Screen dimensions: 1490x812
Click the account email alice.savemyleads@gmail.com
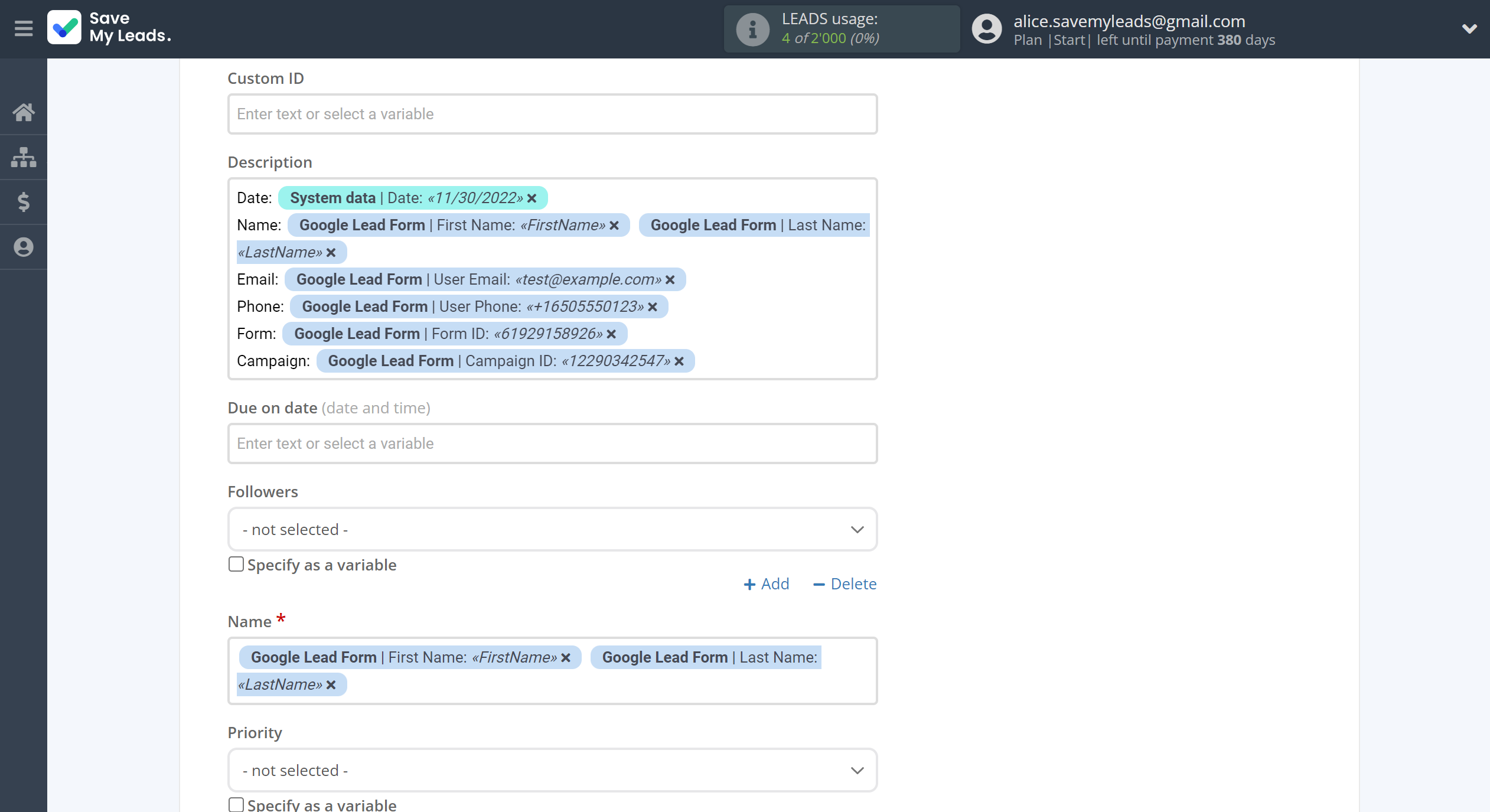pyautogui.click(x=1129, y=21)
